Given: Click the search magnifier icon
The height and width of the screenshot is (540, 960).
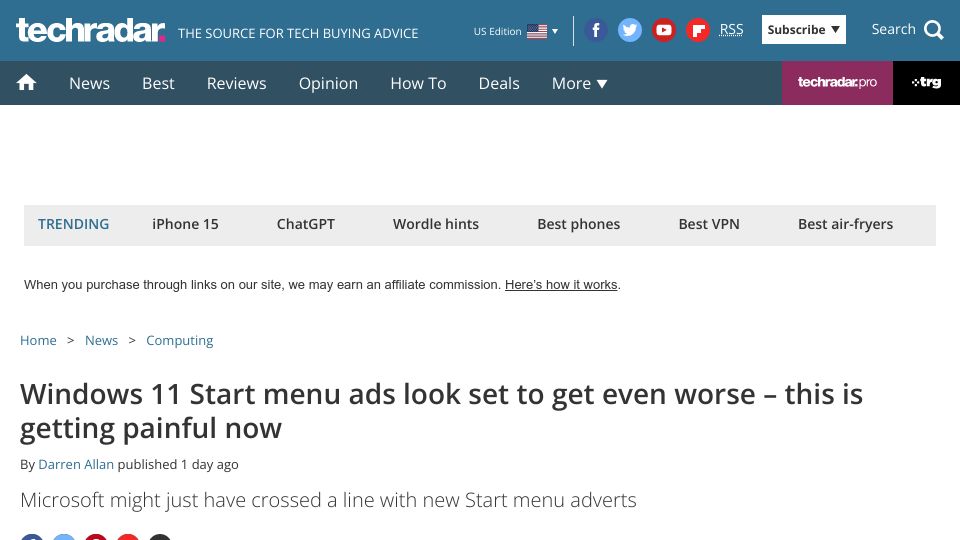Looking at the screenshot, I should point(934,29).
